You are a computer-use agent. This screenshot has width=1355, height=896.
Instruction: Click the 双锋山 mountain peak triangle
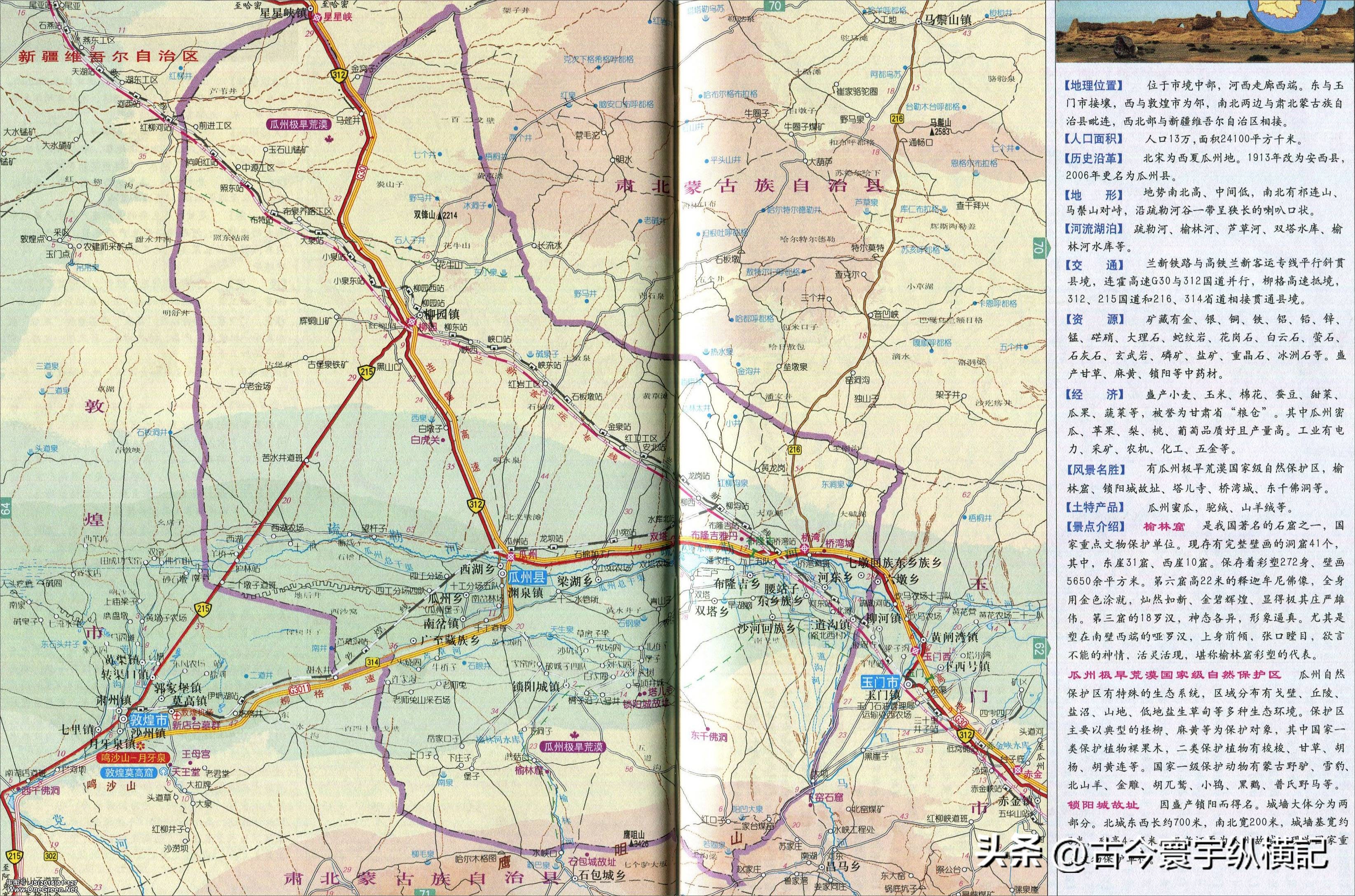(440, 216)
